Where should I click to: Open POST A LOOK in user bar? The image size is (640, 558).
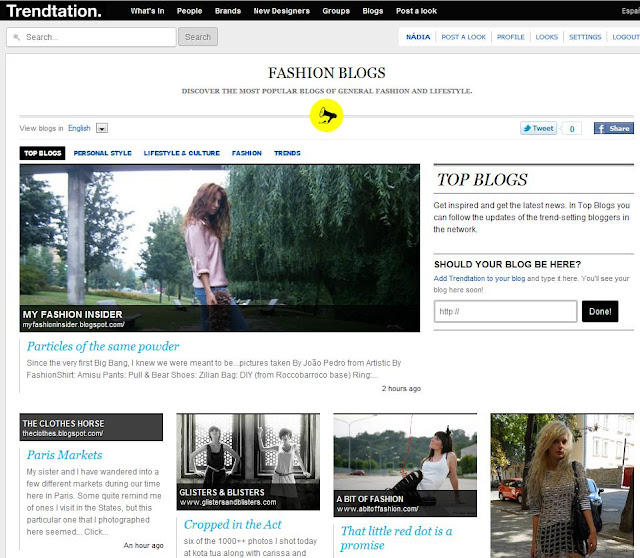coord(464,37)
